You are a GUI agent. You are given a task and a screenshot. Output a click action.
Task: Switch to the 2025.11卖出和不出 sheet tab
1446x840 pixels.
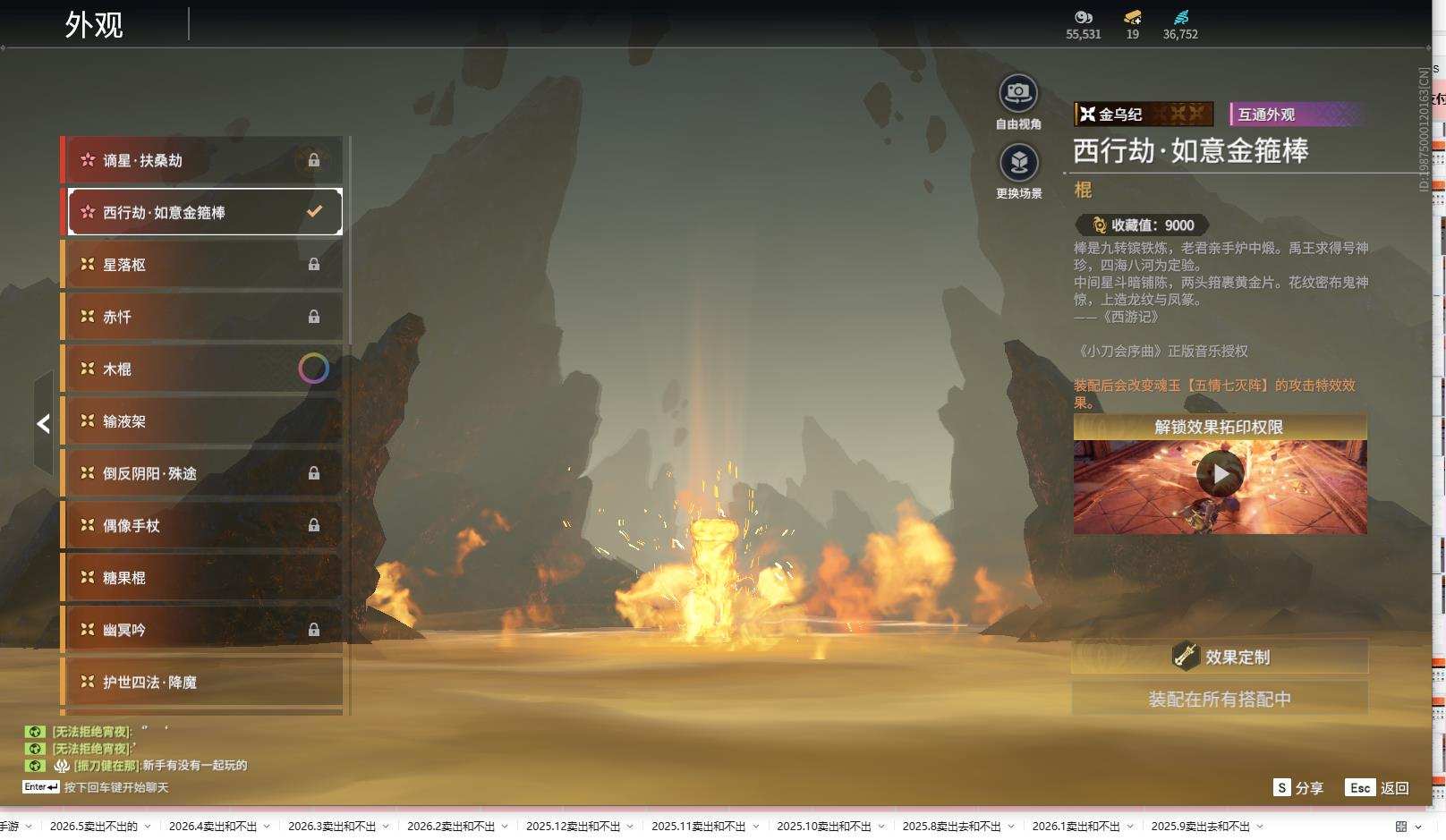click(699, 827)
